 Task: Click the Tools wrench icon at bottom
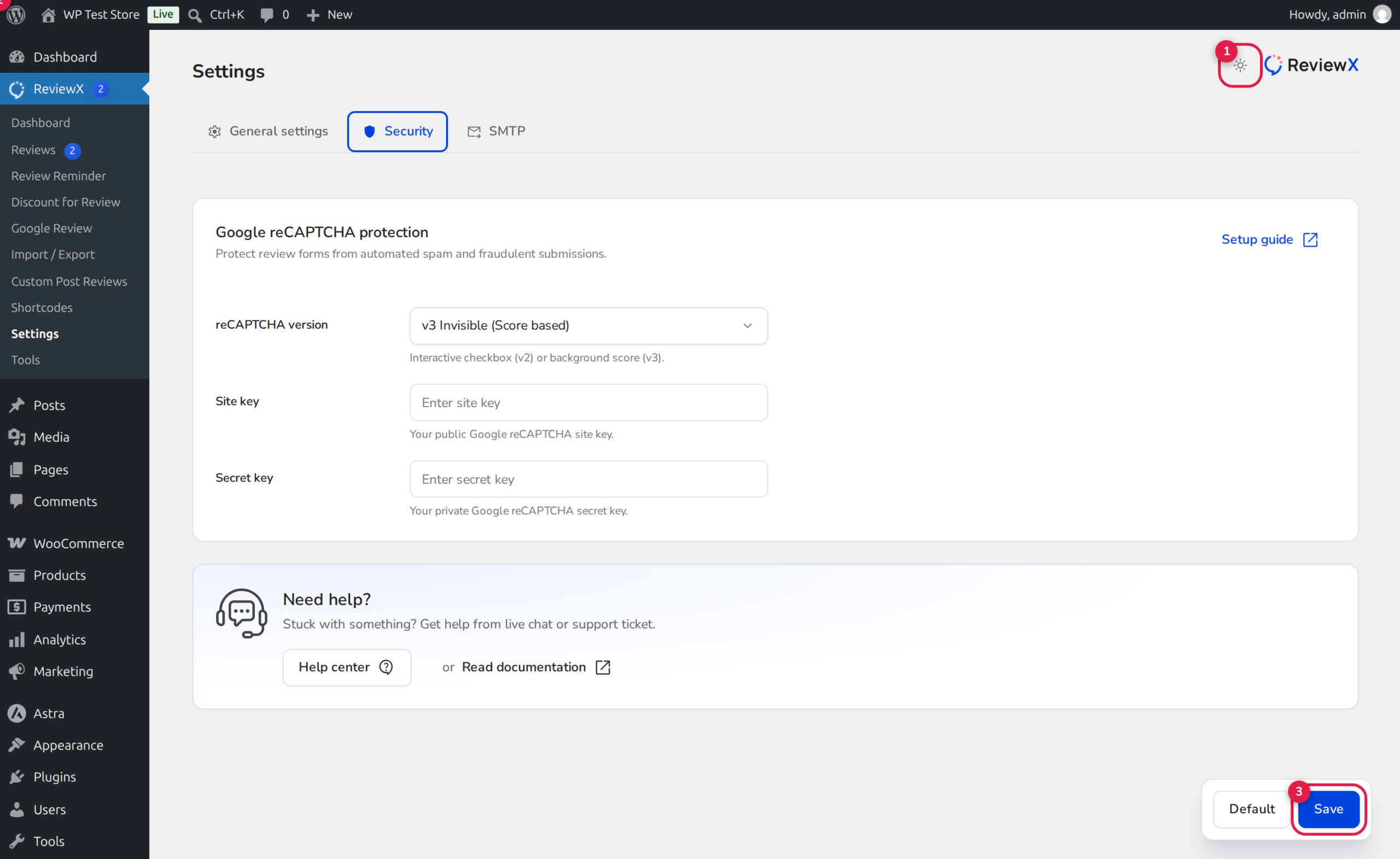[x=17, y=841]
